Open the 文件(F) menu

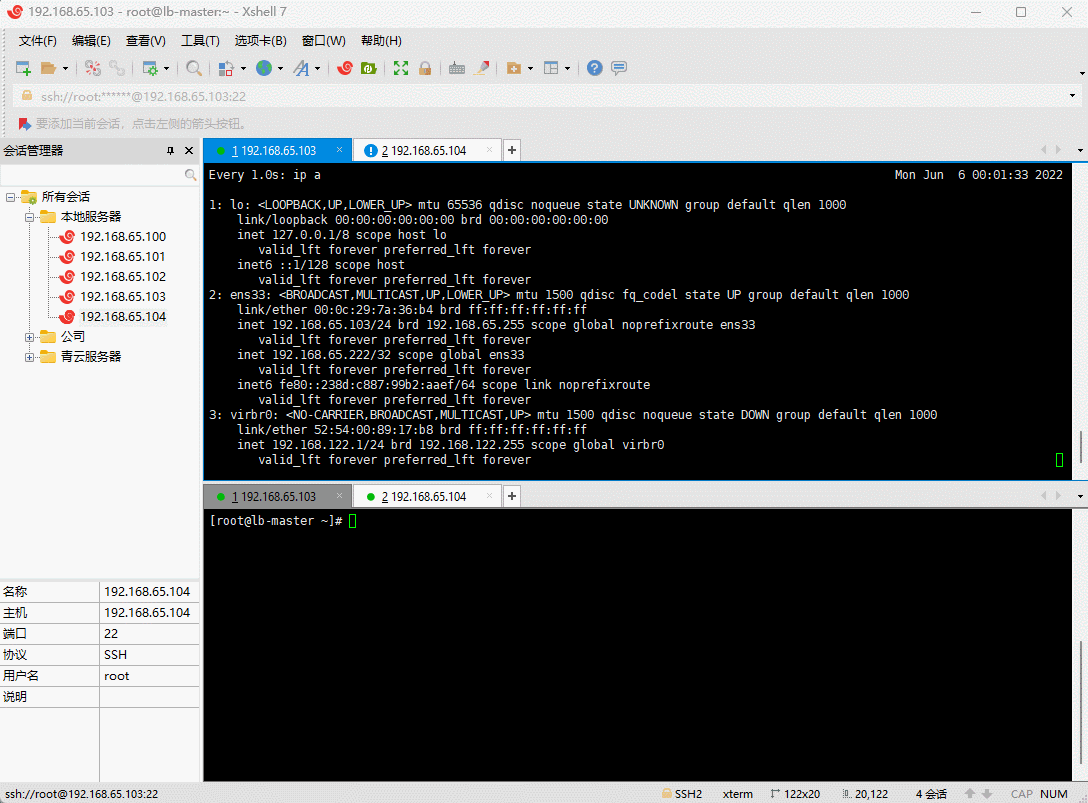coord(37,41)
